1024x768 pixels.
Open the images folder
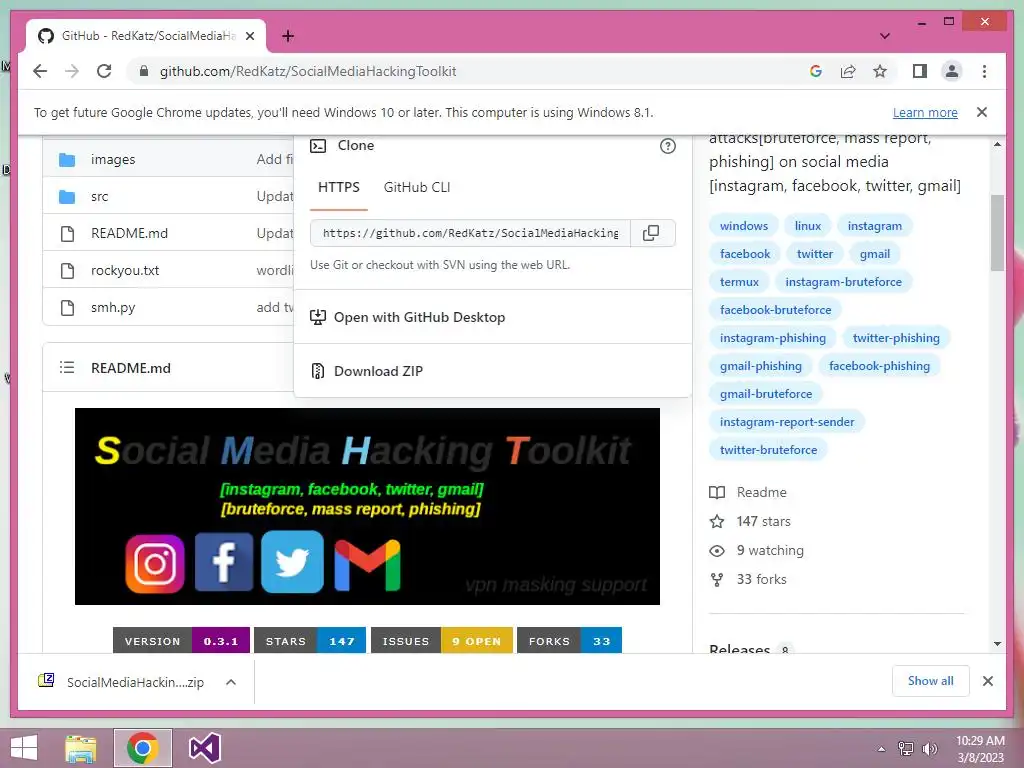[x=113, y=159]
